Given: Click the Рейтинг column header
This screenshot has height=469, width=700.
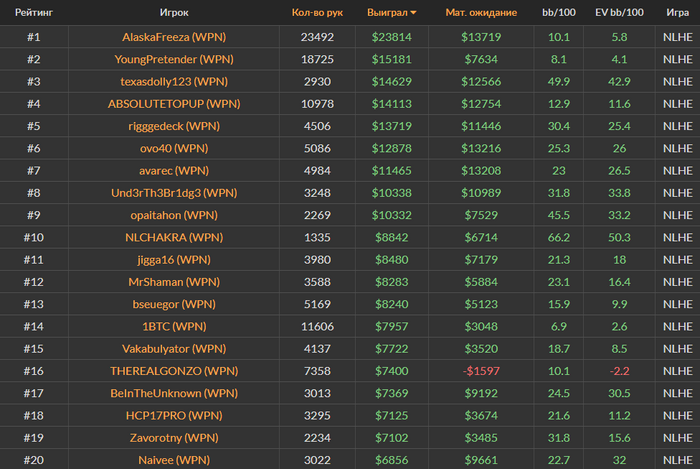Looking at the screenshot, I should pos(34,12).
